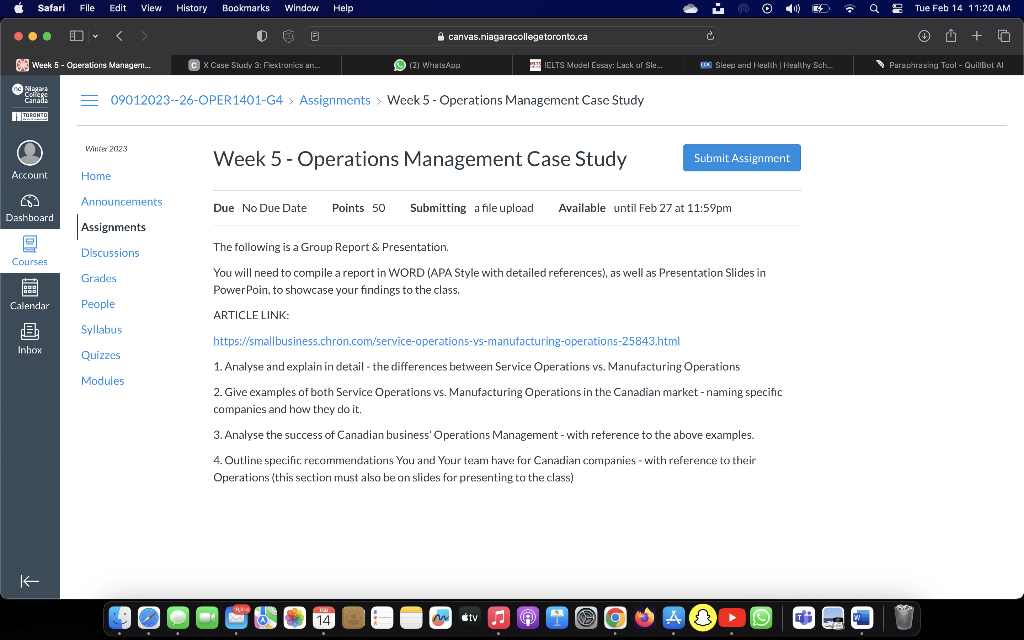
Task: Open the Wi-Fi menu dropdown
Action: tap(849, 8)
